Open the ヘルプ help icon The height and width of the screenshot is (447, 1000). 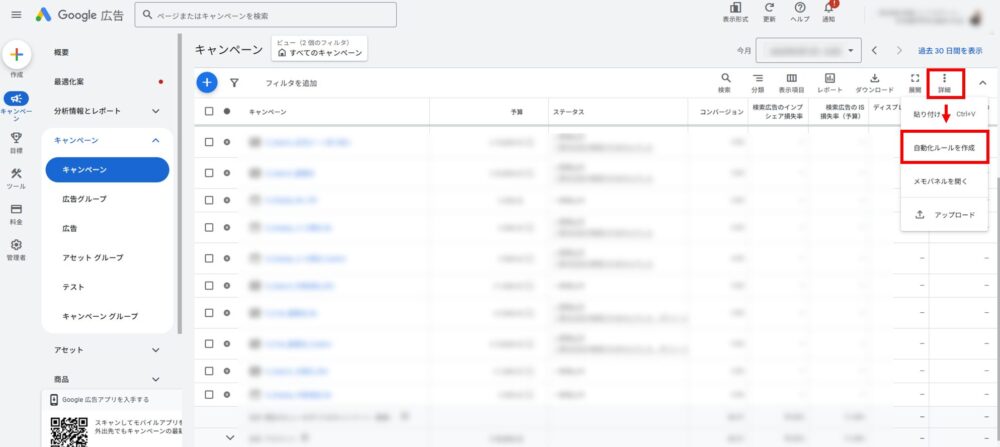(x=800, y=12)
